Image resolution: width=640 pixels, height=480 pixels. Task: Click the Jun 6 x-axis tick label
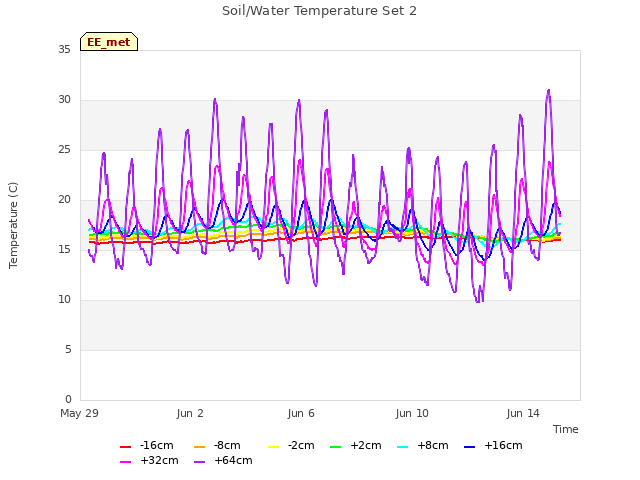coord(301,413)
